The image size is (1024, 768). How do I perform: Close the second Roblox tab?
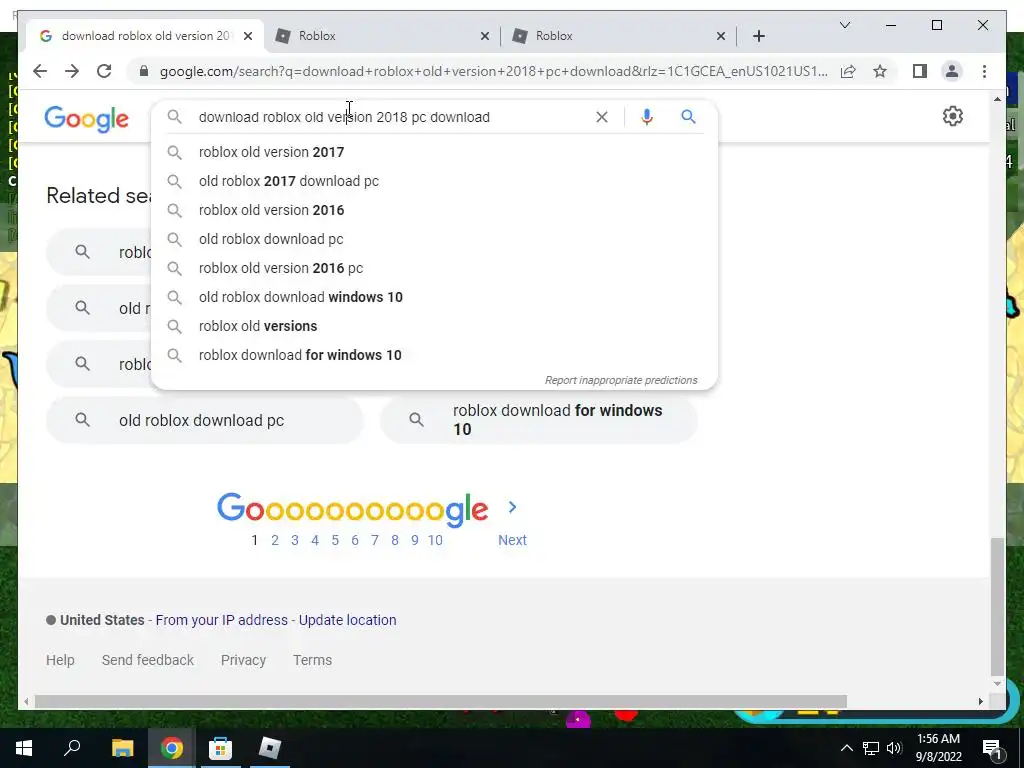pyautogui.click(x=721, y=36)
